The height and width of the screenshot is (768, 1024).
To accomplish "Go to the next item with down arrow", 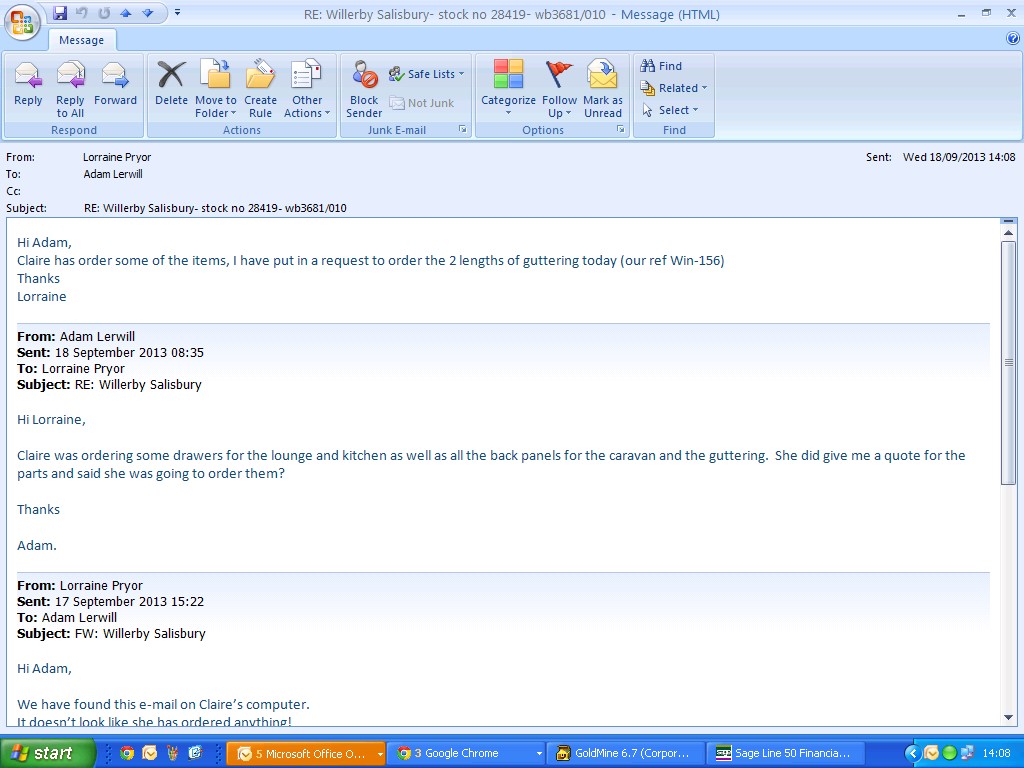I will 148,13.
